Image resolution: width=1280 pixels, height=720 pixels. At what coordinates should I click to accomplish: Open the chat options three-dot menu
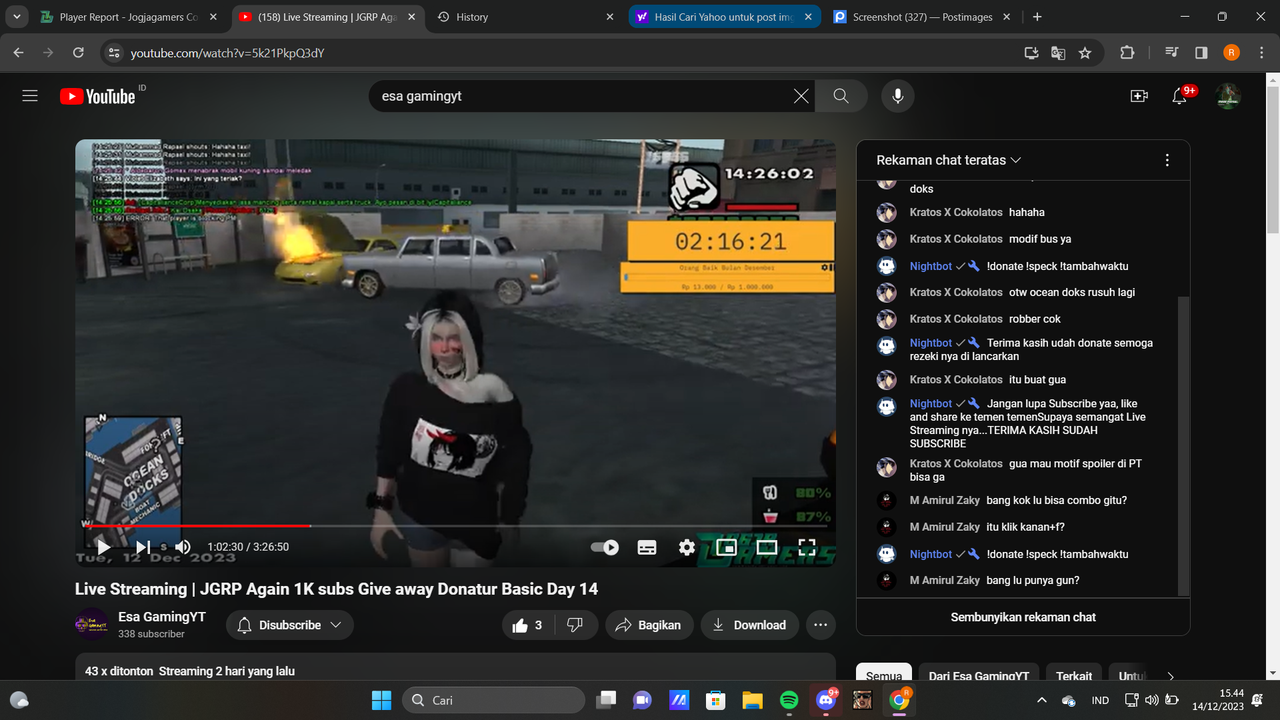(x=1167, y=160)
